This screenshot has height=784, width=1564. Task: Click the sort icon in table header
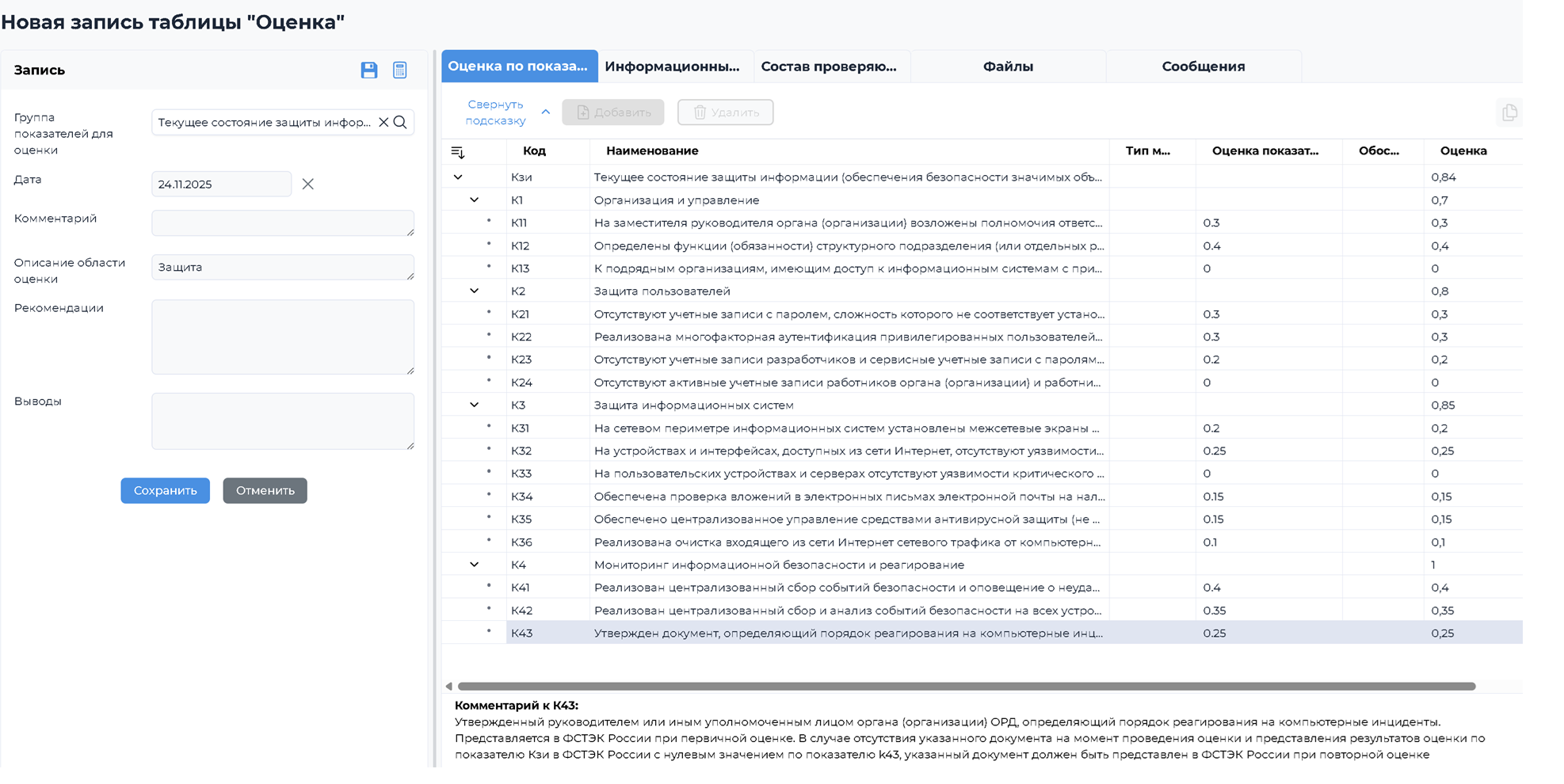point(457,151)
